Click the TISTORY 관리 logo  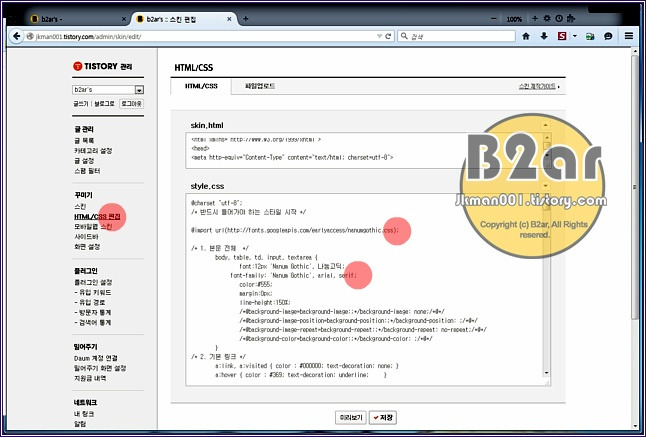(x=103, y=66)
